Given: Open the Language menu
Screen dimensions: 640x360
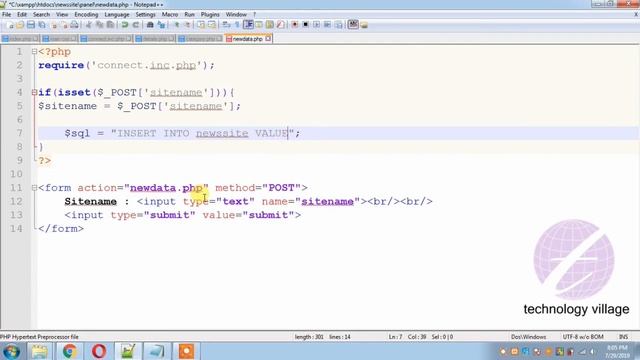Looking at the screenshot, I should (x=117, y=14).
